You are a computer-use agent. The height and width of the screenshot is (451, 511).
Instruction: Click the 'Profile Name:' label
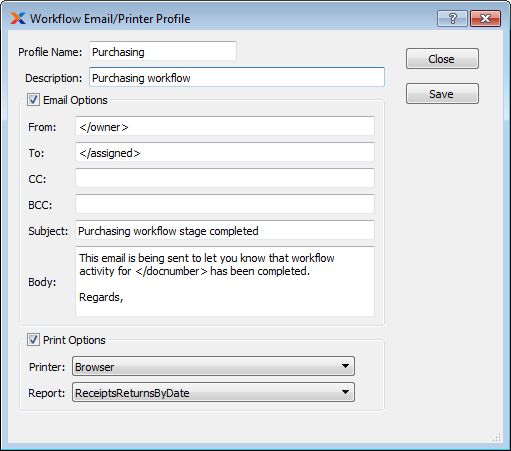[x=50, y=52]
